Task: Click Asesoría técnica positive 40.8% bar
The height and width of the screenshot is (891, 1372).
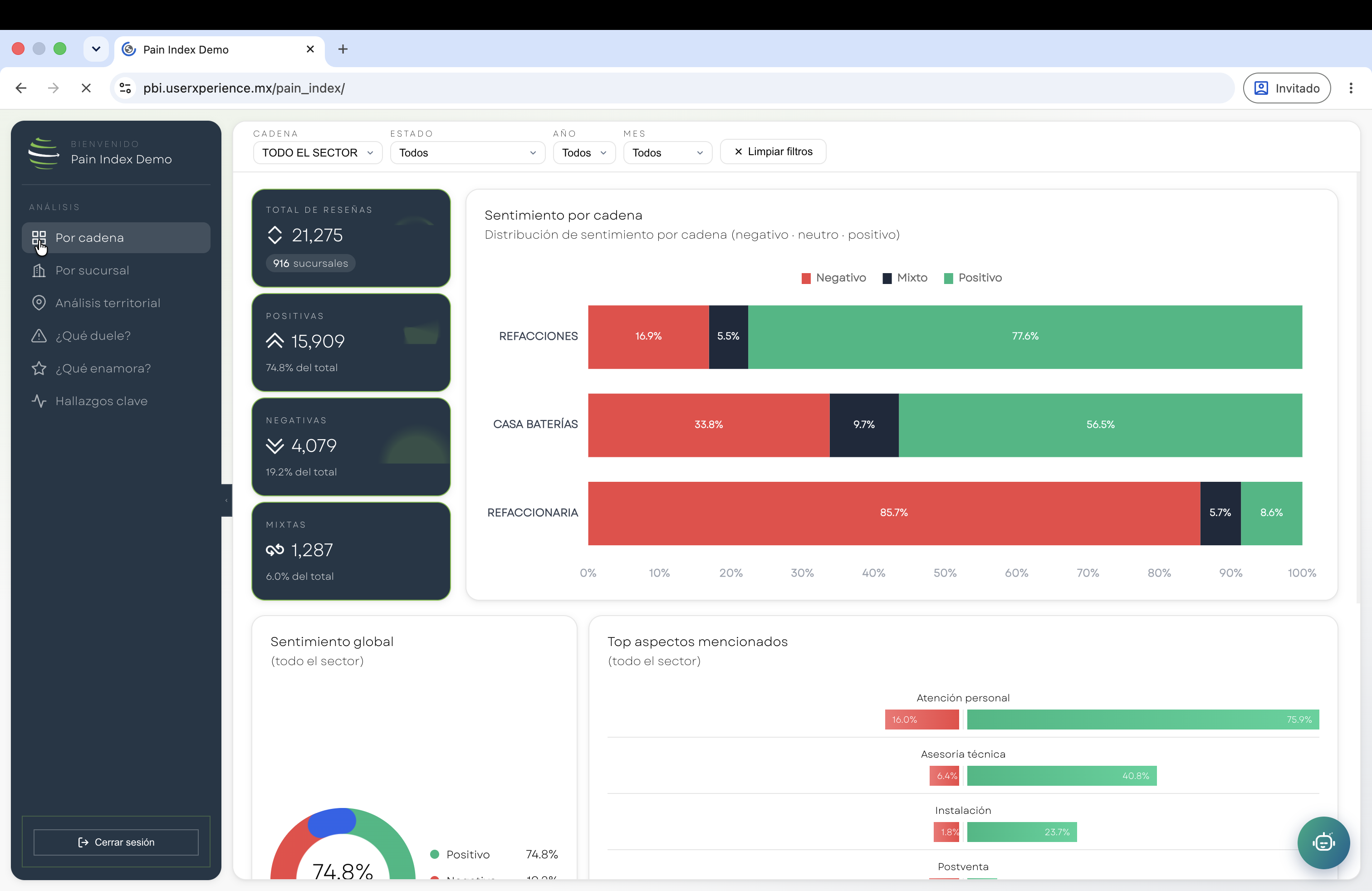Action: coord(1062,776)
